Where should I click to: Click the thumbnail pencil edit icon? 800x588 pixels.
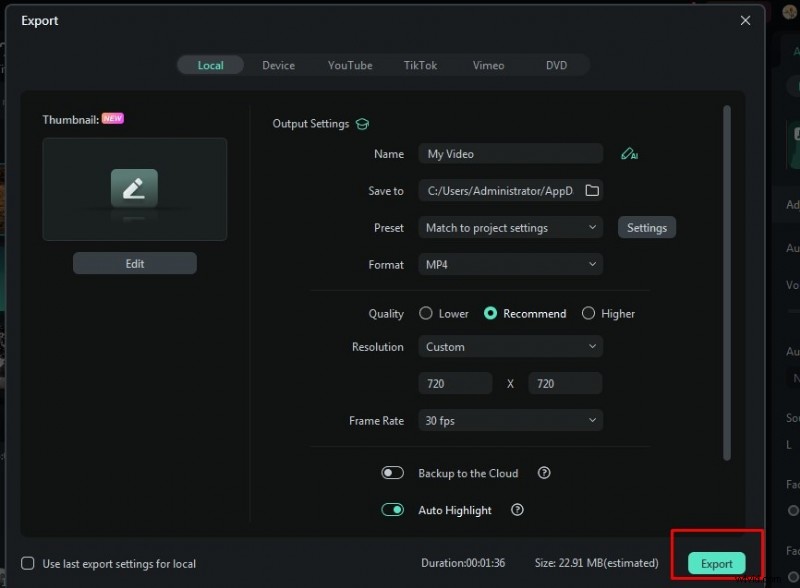[134, 188]
